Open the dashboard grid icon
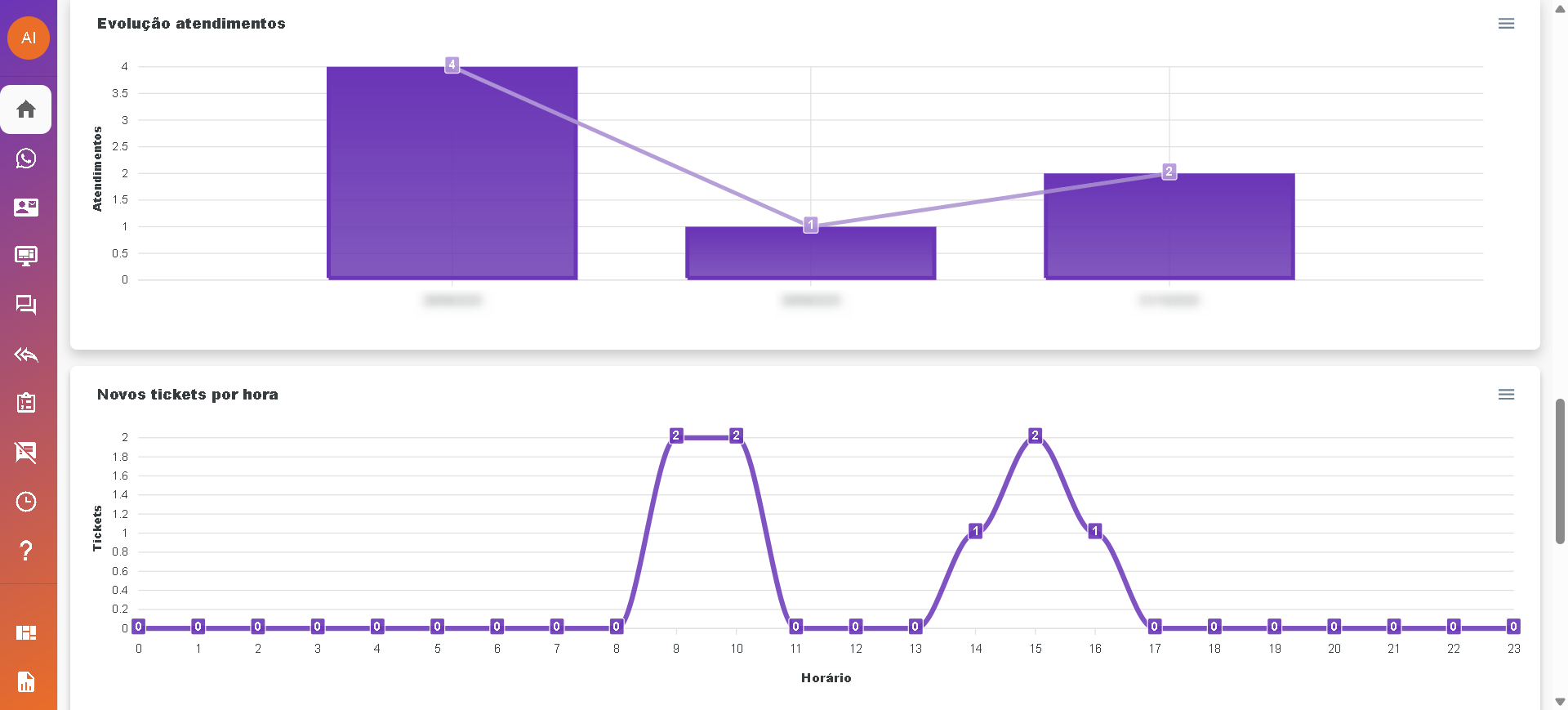This screenshot has width=1568, height=710. (x=26, y=632)
